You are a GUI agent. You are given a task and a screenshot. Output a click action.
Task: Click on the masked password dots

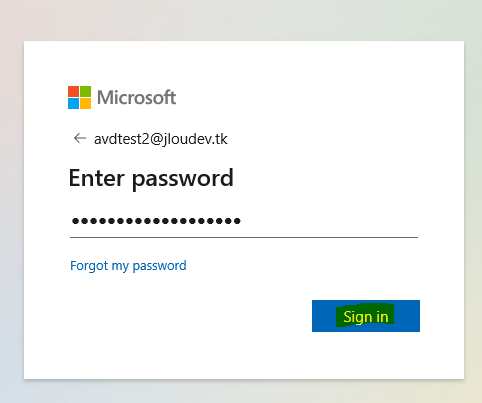pos(156,221)
